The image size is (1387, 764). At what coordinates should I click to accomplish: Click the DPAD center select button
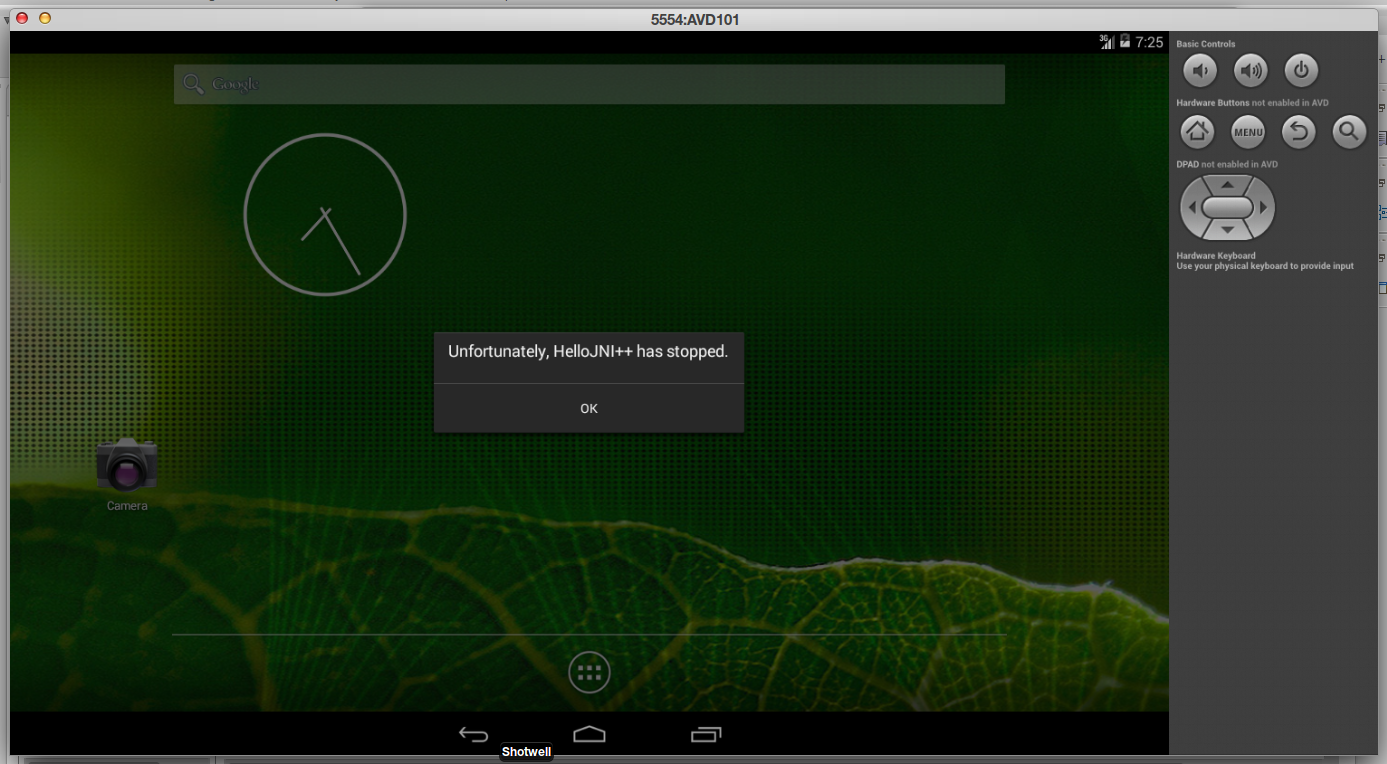tap(1227, 207)
